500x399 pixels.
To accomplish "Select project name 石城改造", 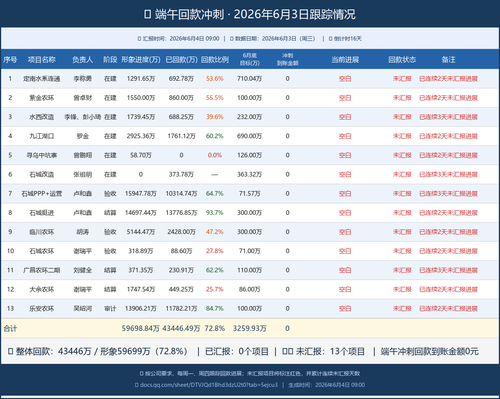I will coord(42,174).
